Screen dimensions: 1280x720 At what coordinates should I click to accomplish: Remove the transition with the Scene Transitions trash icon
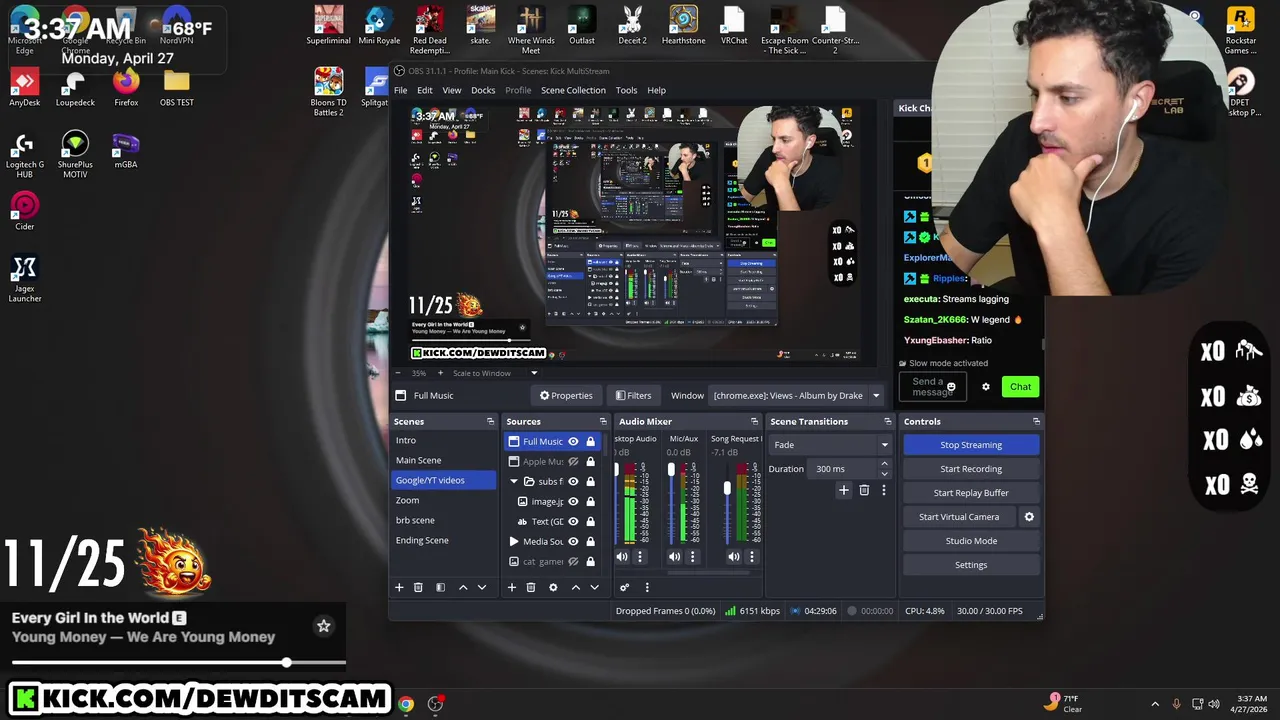point(864,490)
